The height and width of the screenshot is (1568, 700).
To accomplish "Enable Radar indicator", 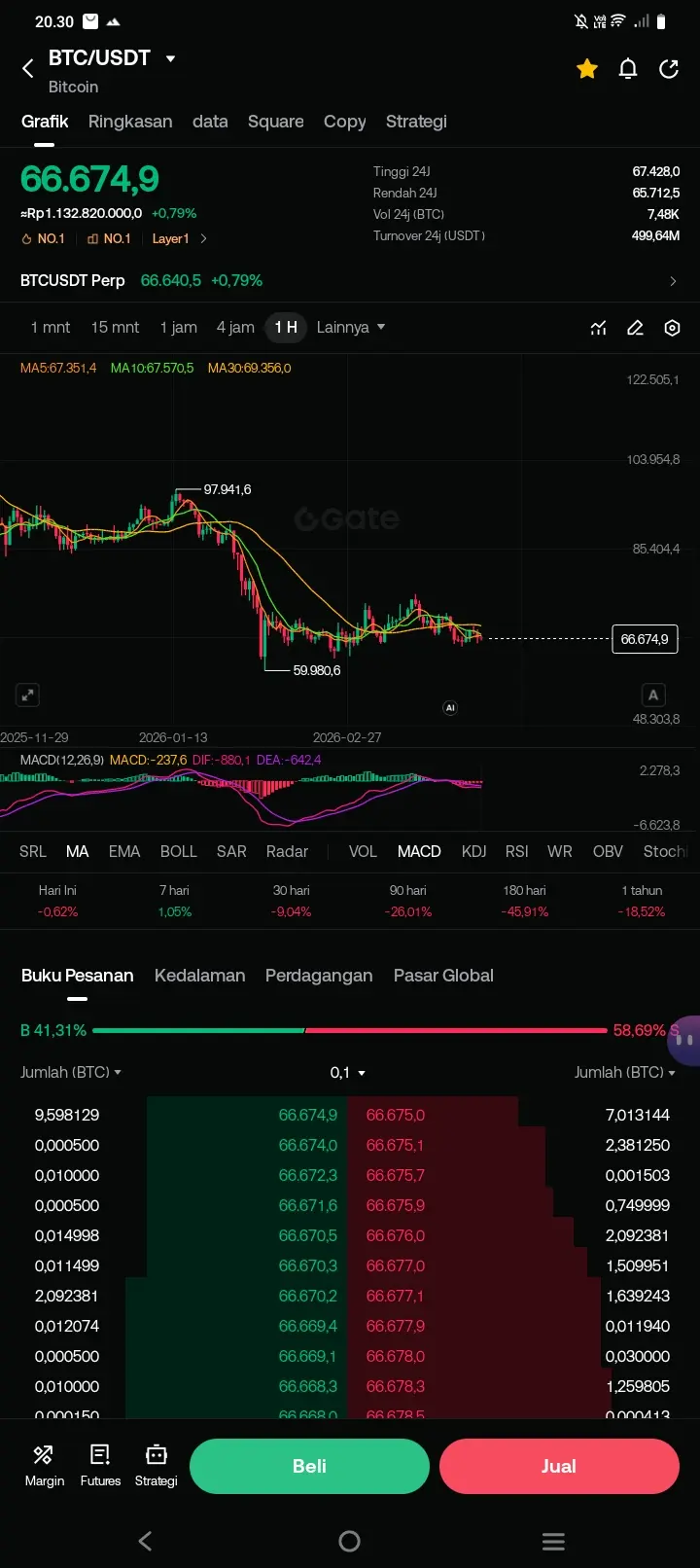I will coord(287,851).
